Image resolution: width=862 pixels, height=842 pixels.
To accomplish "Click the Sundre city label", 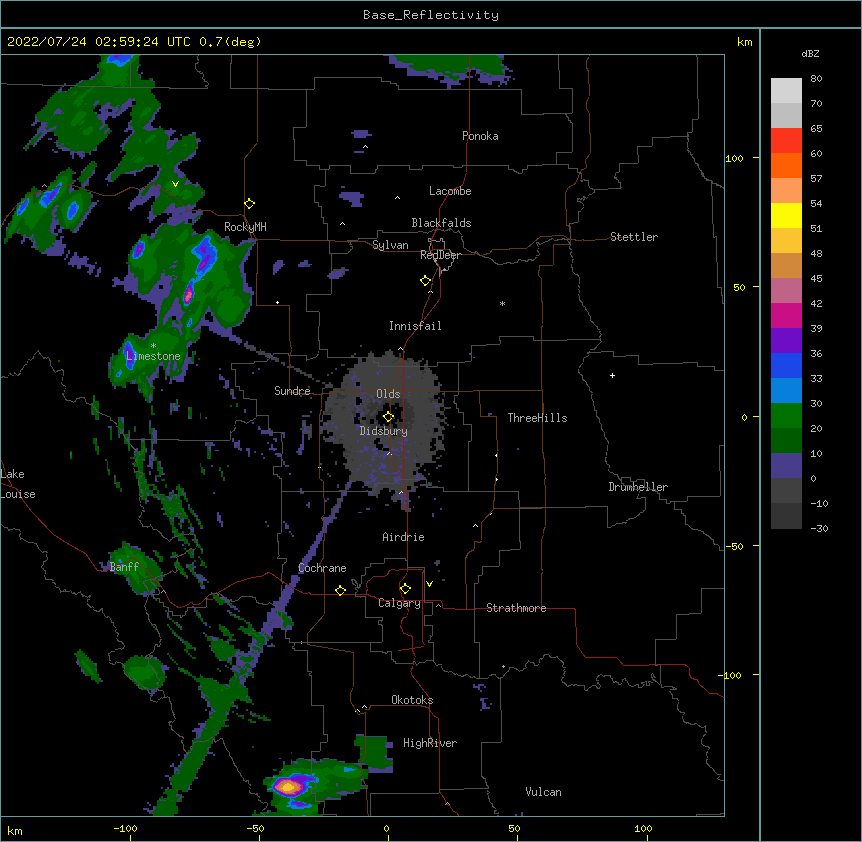I will tap(292, 391).
